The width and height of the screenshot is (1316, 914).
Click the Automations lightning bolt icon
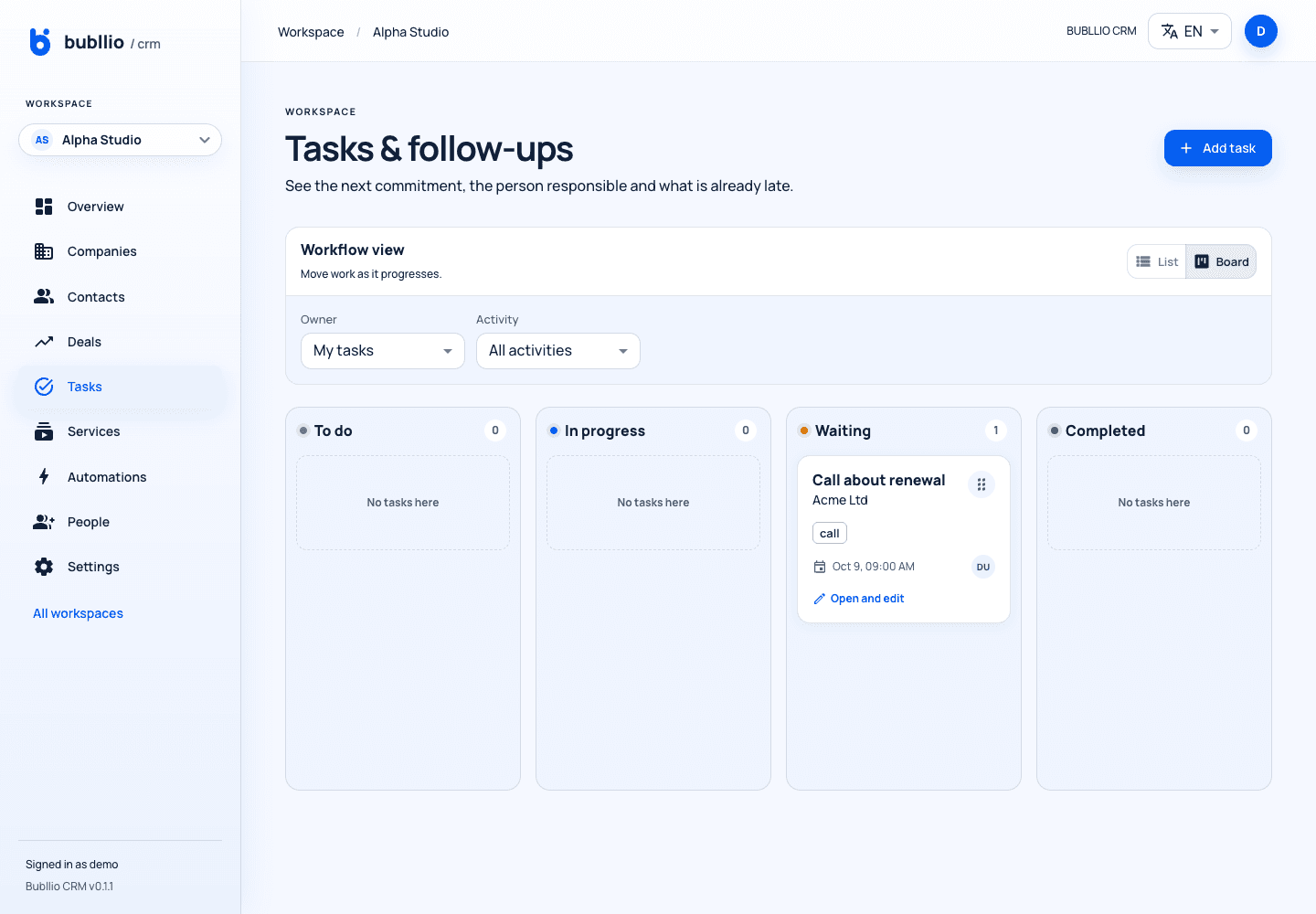44,476
